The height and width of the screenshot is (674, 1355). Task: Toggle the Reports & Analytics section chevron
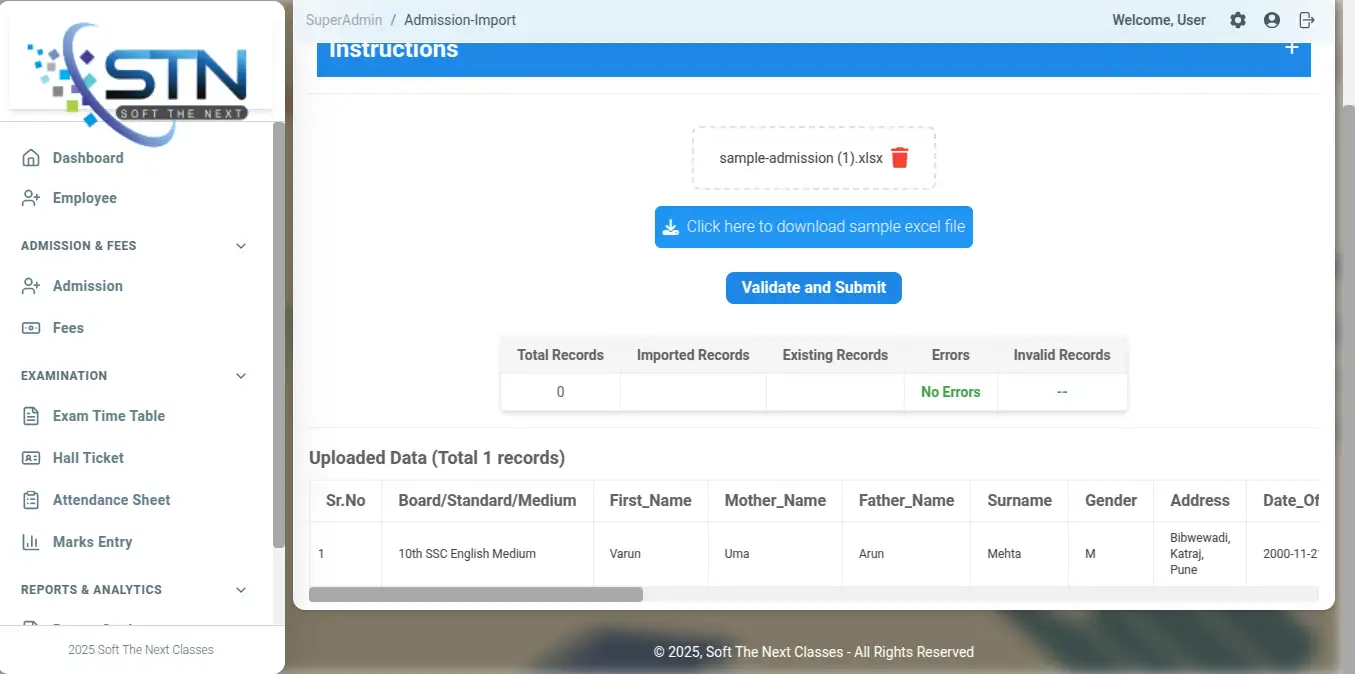tap(241, 590)
